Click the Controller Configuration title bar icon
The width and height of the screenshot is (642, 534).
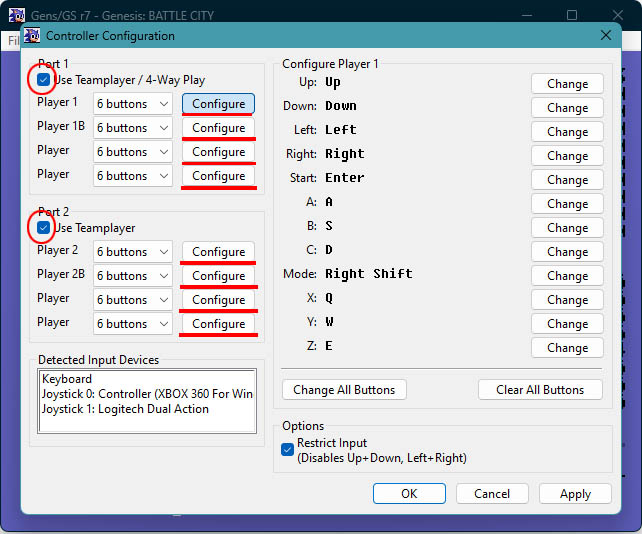33,36
